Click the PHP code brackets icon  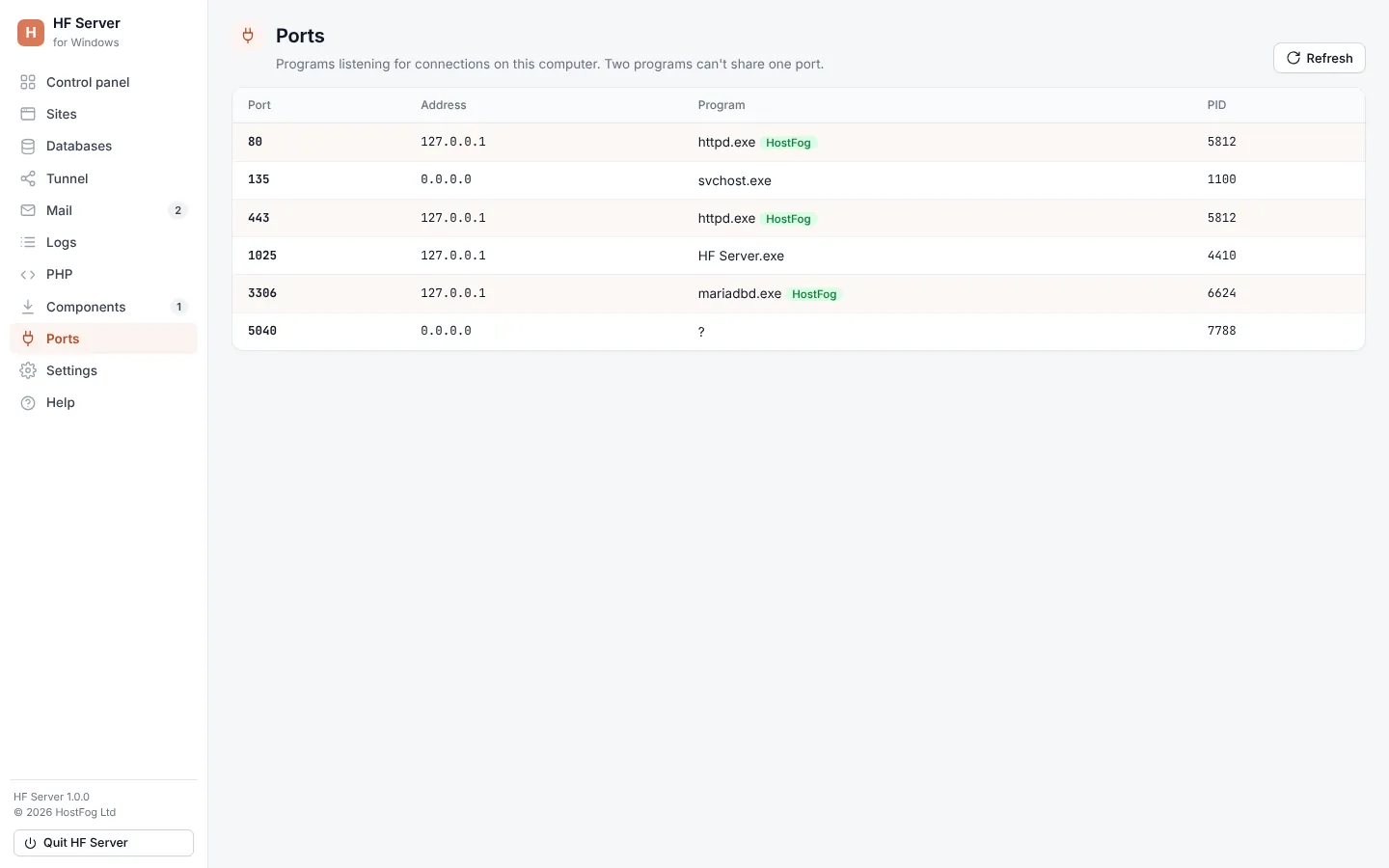click(x=28, y=274)
